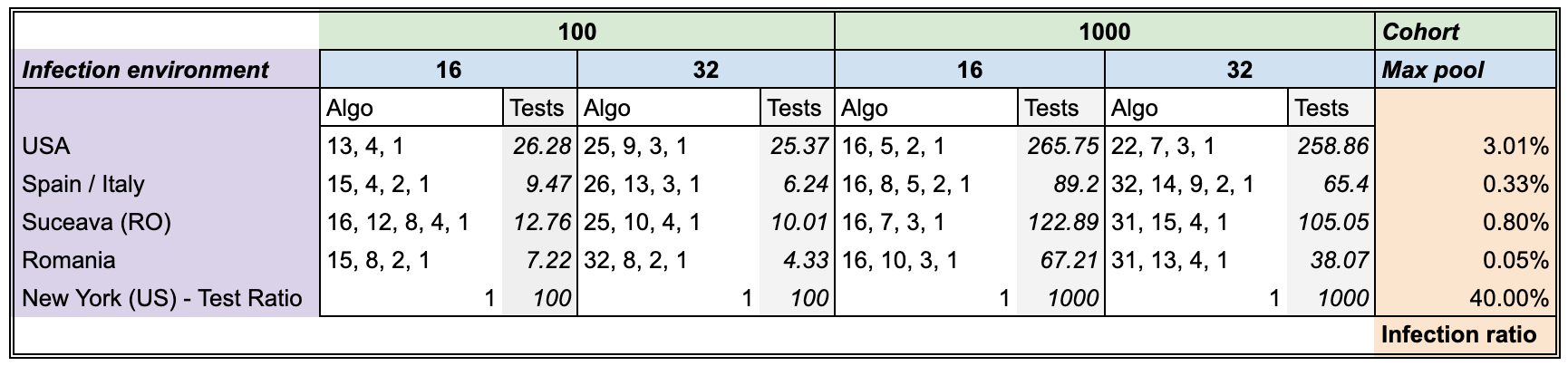This screenshot has width=1568, height=366.
Task: Click the Max pool label cell
Action: tap(1465, 70)
